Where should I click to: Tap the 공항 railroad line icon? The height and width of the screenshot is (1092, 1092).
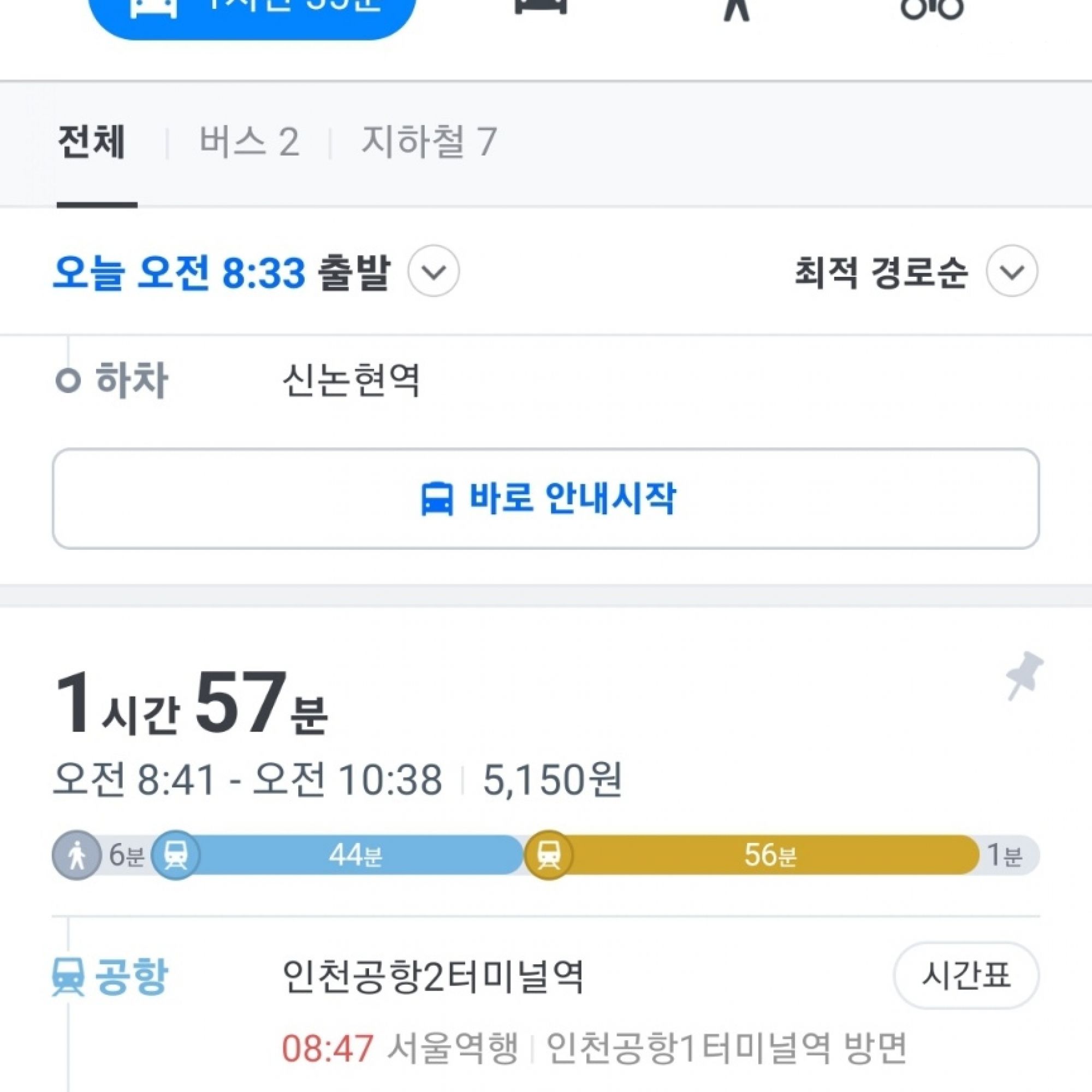68,976
